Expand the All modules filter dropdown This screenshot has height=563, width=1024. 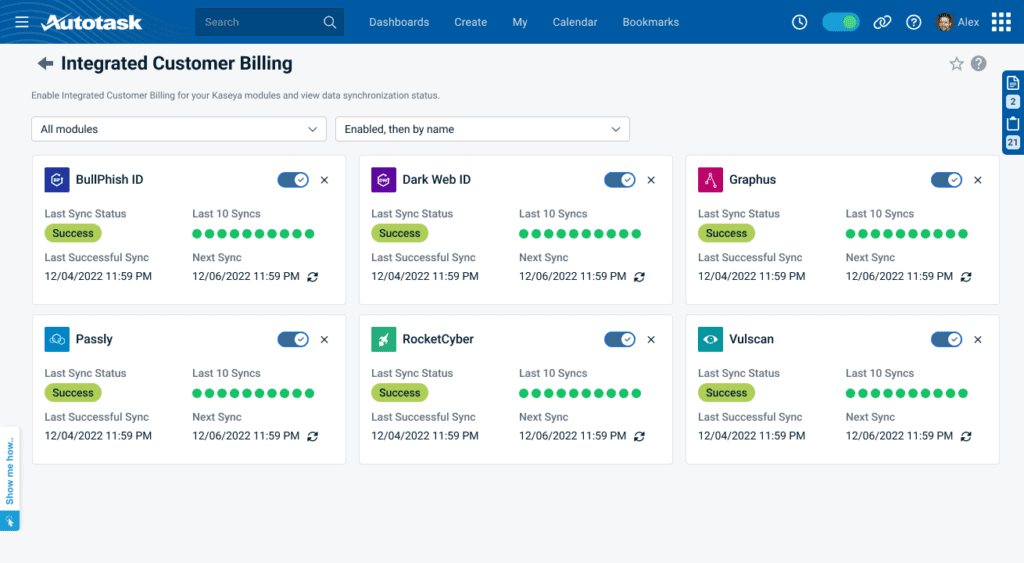[x=179, y=129]
